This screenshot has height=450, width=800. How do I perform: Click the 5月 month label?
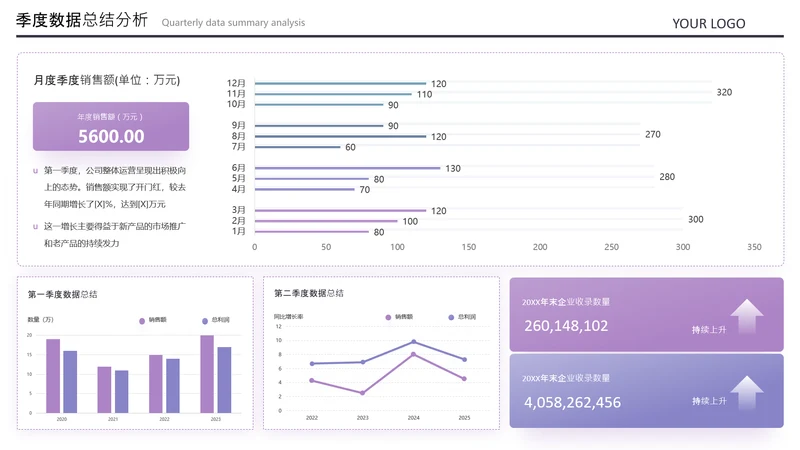pyautogui.click(x=238, y=179)
